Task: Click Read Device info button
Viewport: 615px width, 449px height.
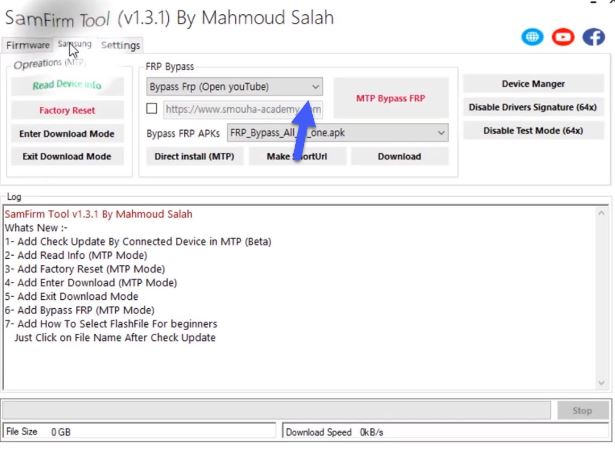Action: [x=67, y=85]
